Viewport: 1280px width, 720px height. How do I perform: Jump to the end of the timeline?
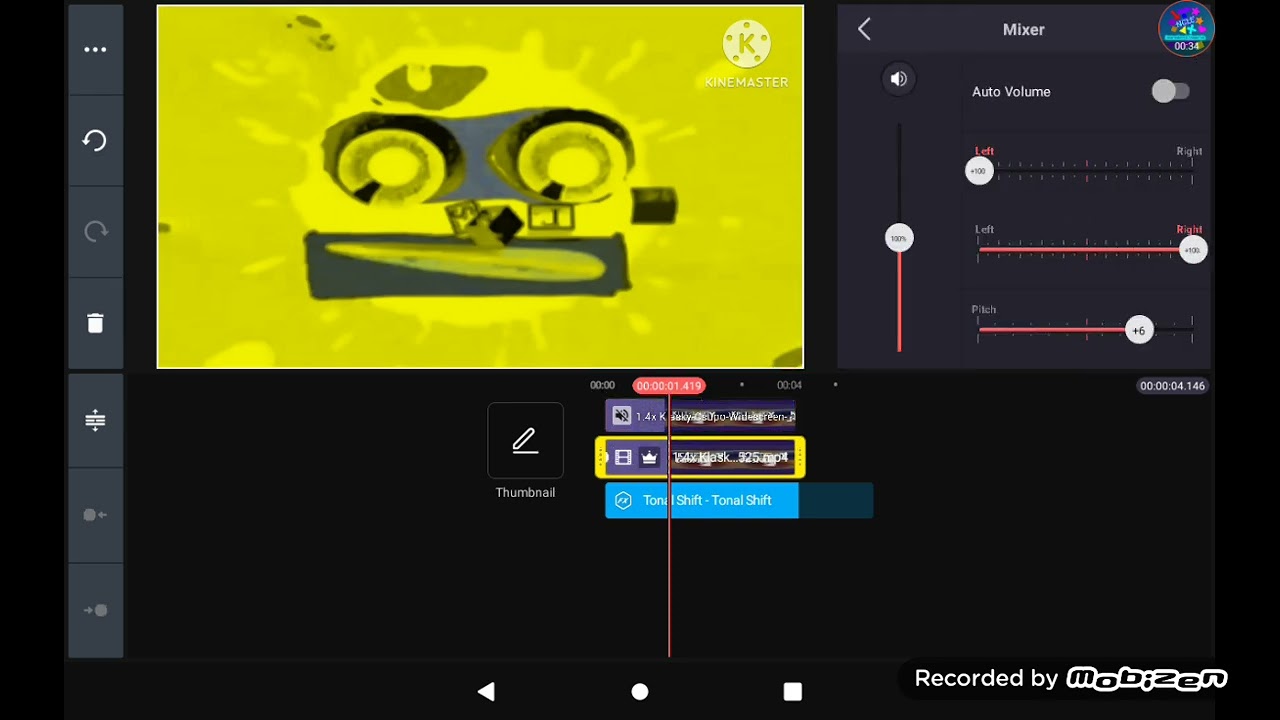click(x=95, y=610)
